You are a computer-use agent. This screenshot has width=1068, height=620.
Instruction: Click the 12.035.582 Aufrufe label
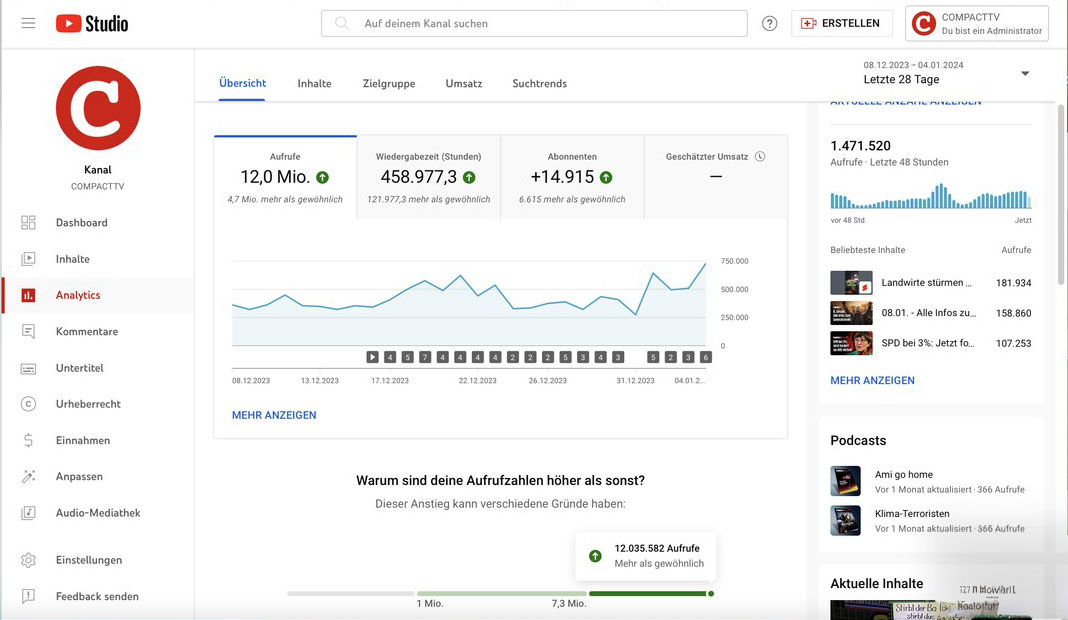pos(657,548)
